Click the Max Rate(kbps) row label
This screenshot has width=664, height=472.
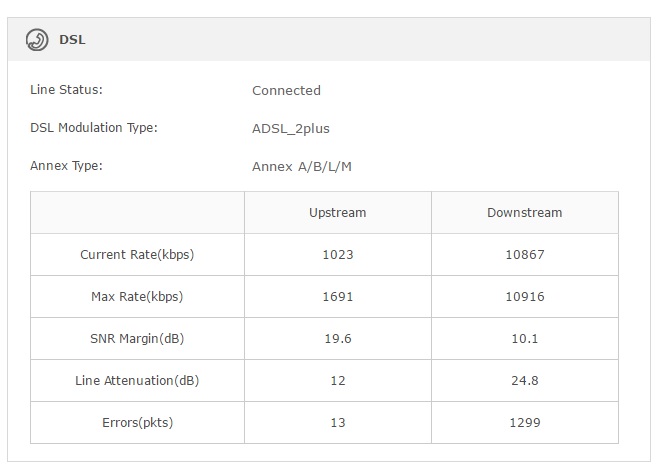tap(137, 296)
